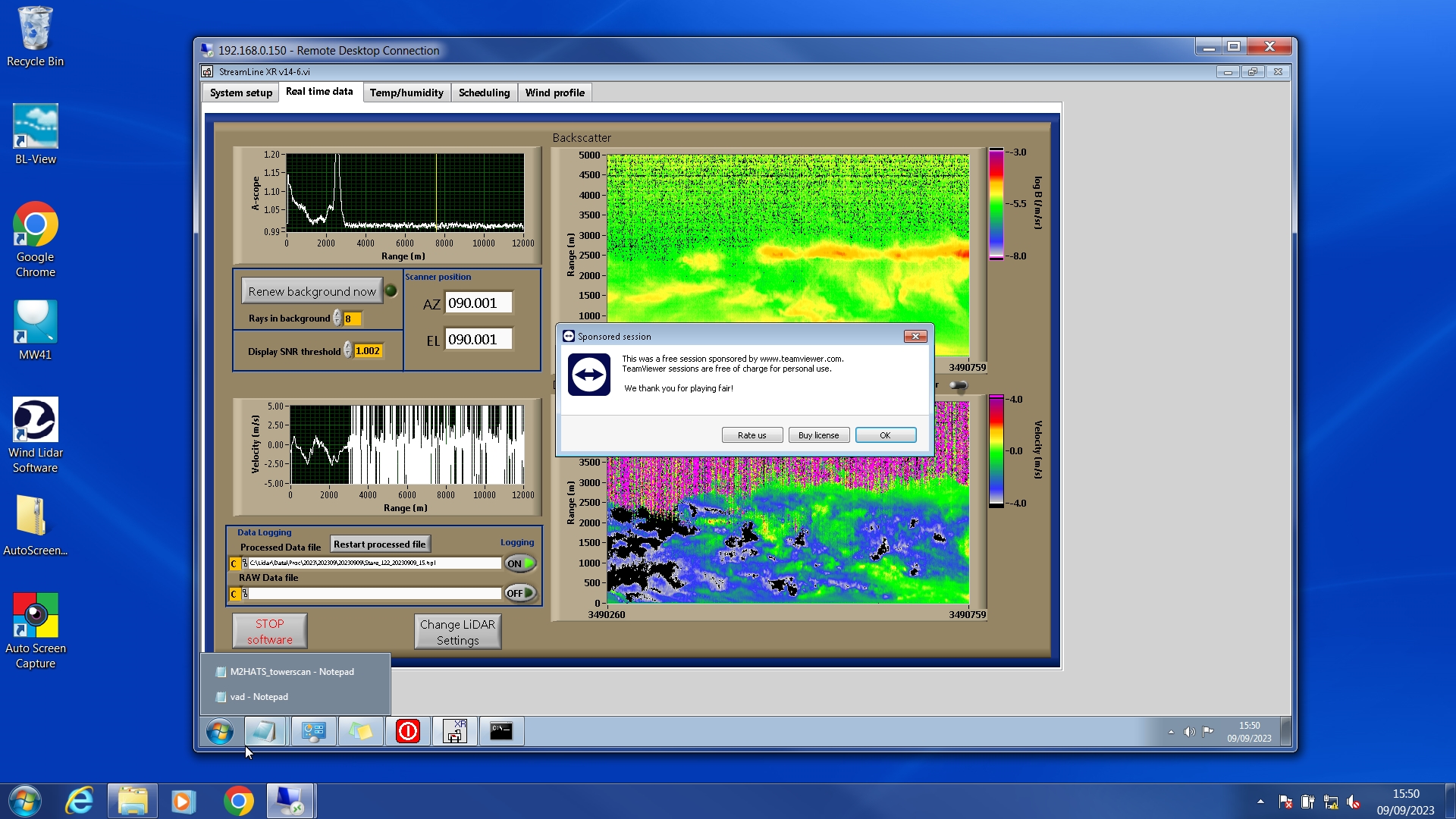The image size is (1456, 819).
Task: Launch Google Chrome from the local taskbar
Action: pos(238,801)
